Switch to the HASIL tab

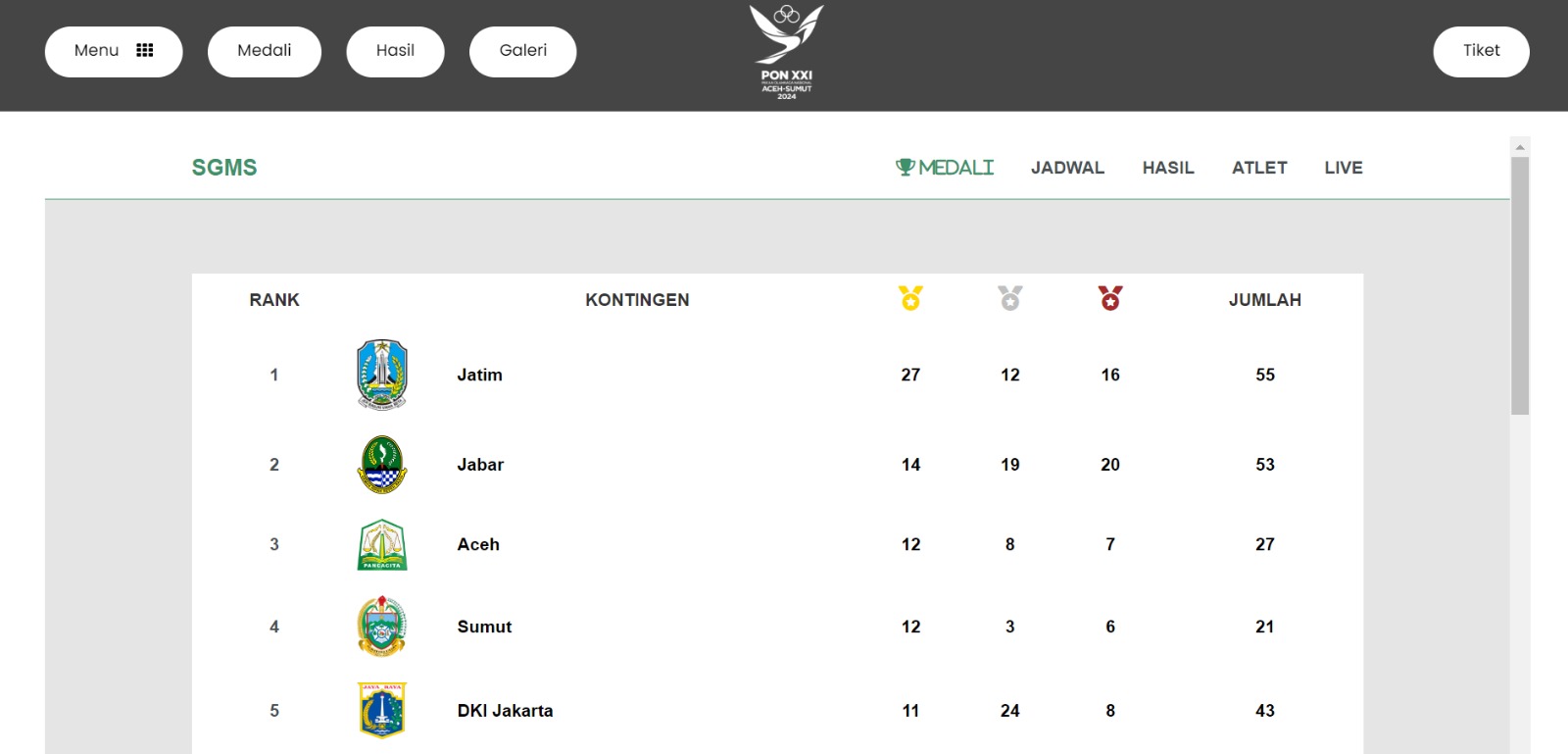[1168, 168]
